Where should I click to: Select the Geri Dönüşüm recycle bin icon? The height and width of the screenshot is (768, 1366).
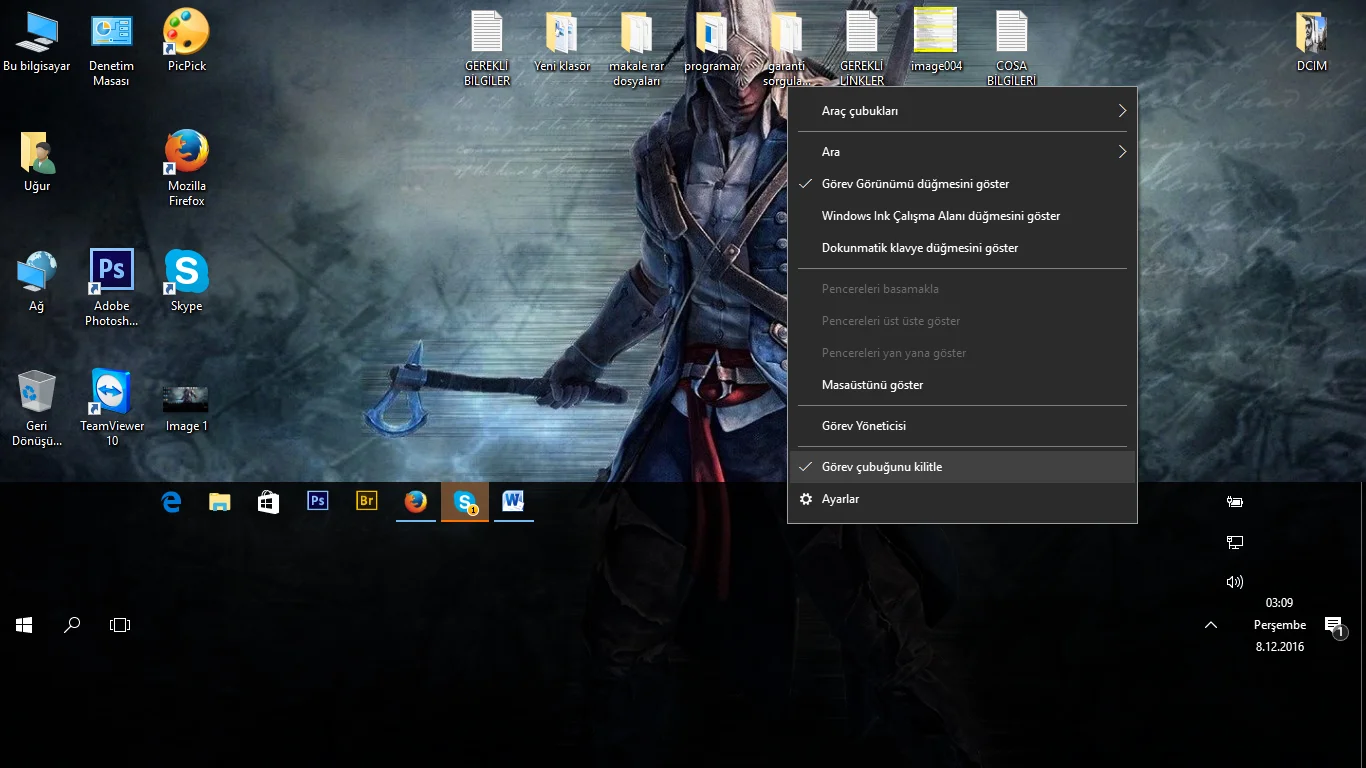[37, 393]
